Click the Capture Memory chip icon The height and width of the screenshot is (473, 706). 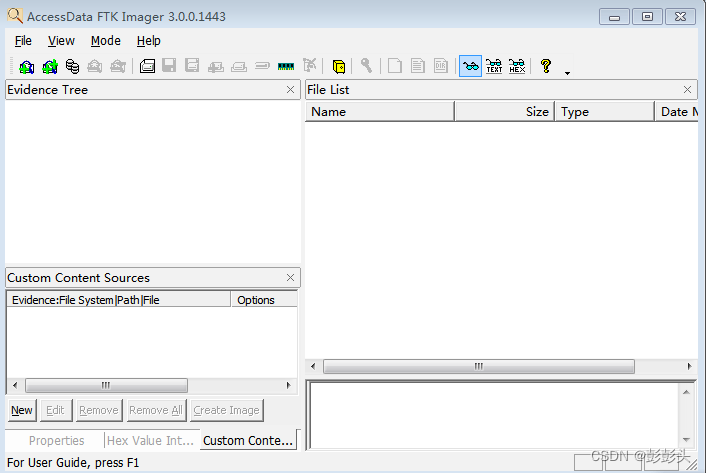tap(286, 67)
